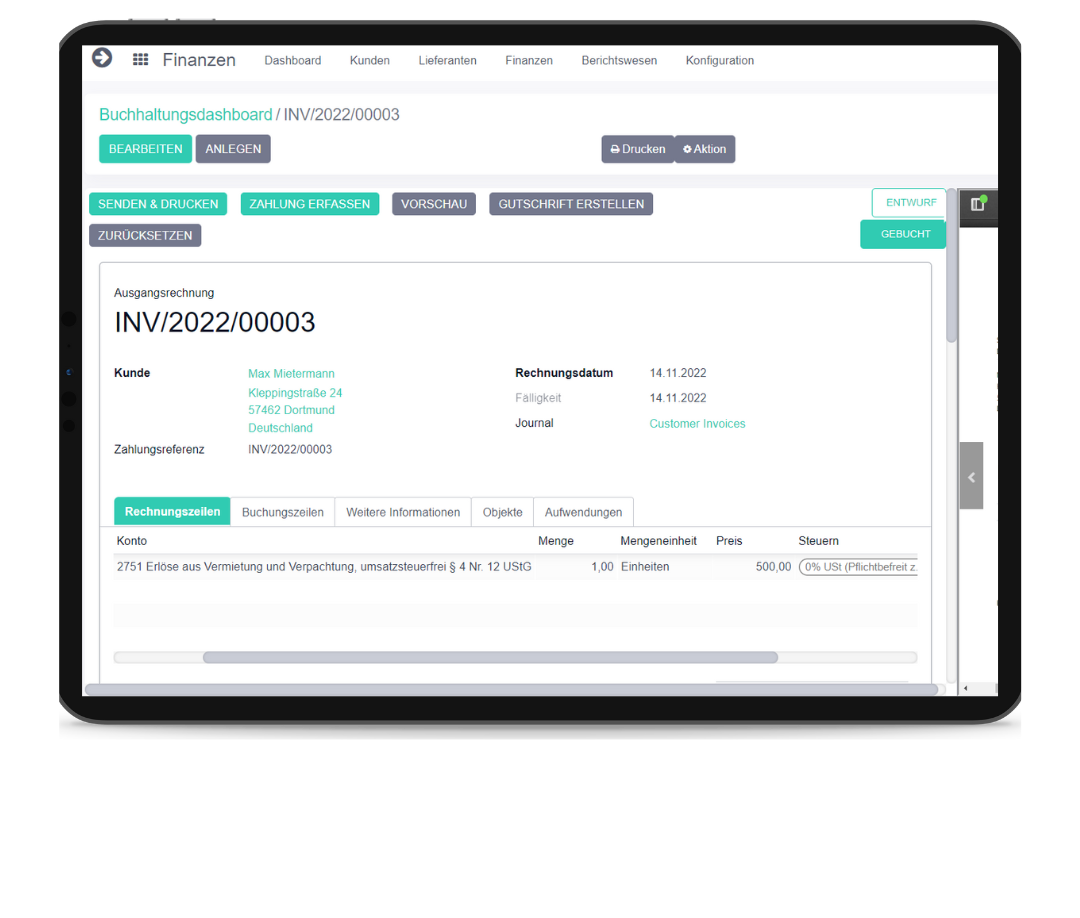This screenshot has height=918, width=1080.
Task: Open the Berichtswesen menu
Action: pyautogui.click(x=619, y=60)
